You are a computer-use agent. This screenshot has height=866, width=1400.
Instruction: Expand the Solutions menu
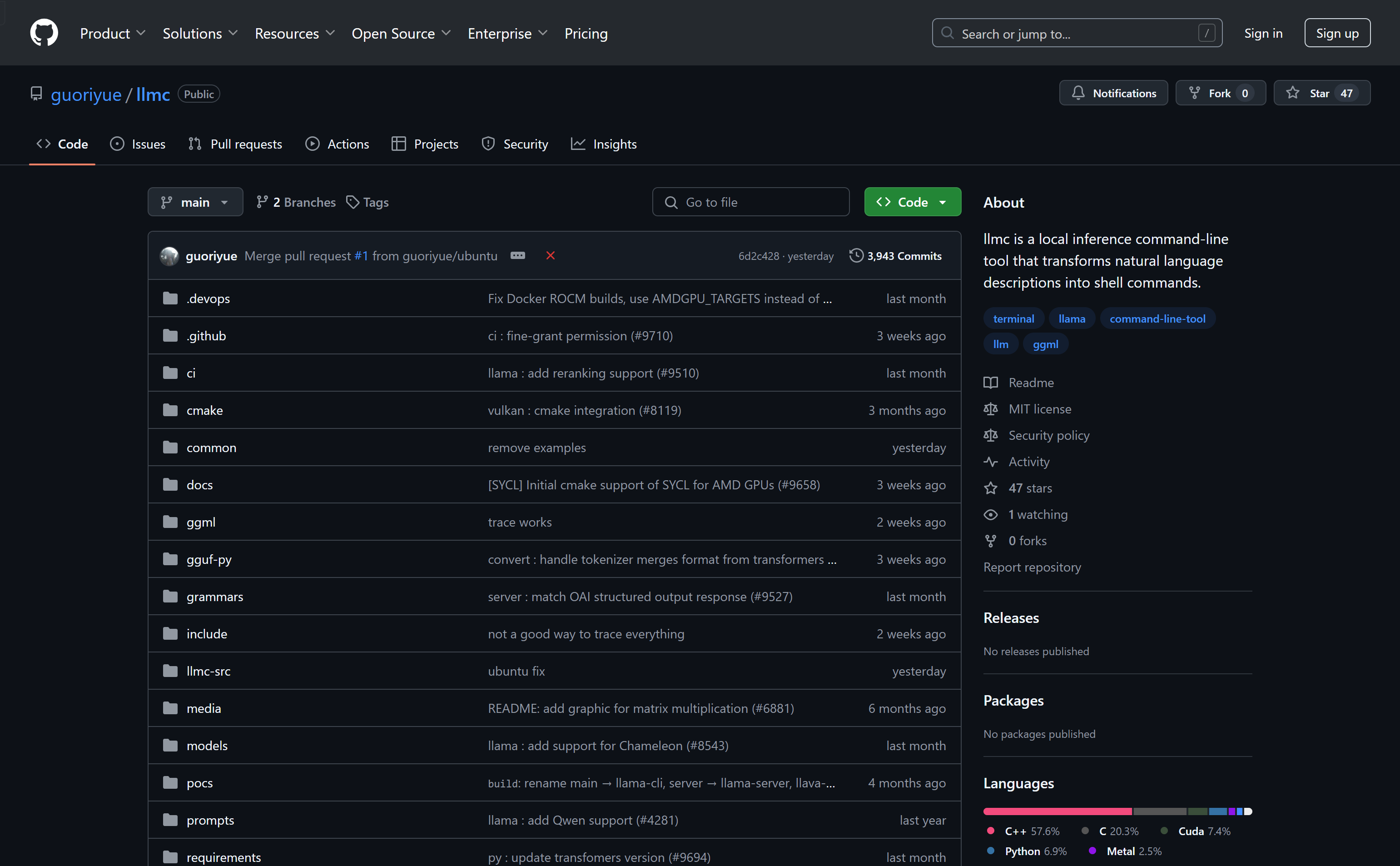coord(200,33)
